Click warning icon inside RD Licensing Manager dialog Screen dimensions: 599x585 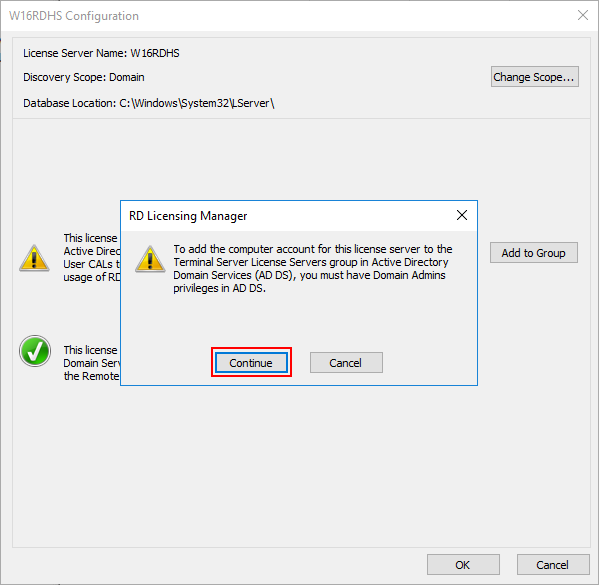[x=150, y=259]
